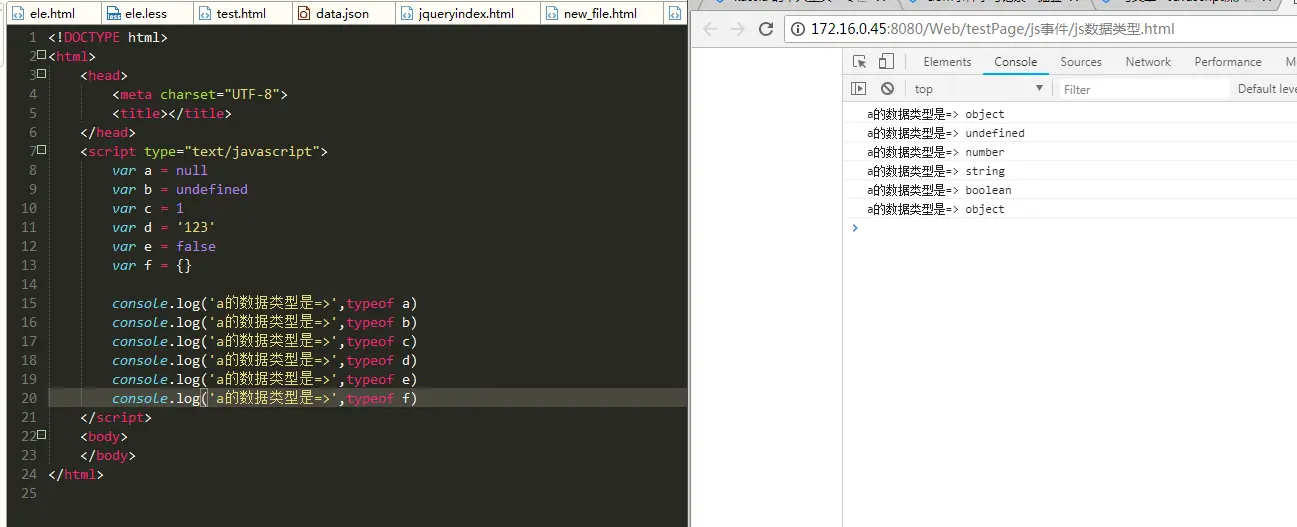
Task: Click the console line showing 'undefined'
Action: click(1070, 133)
